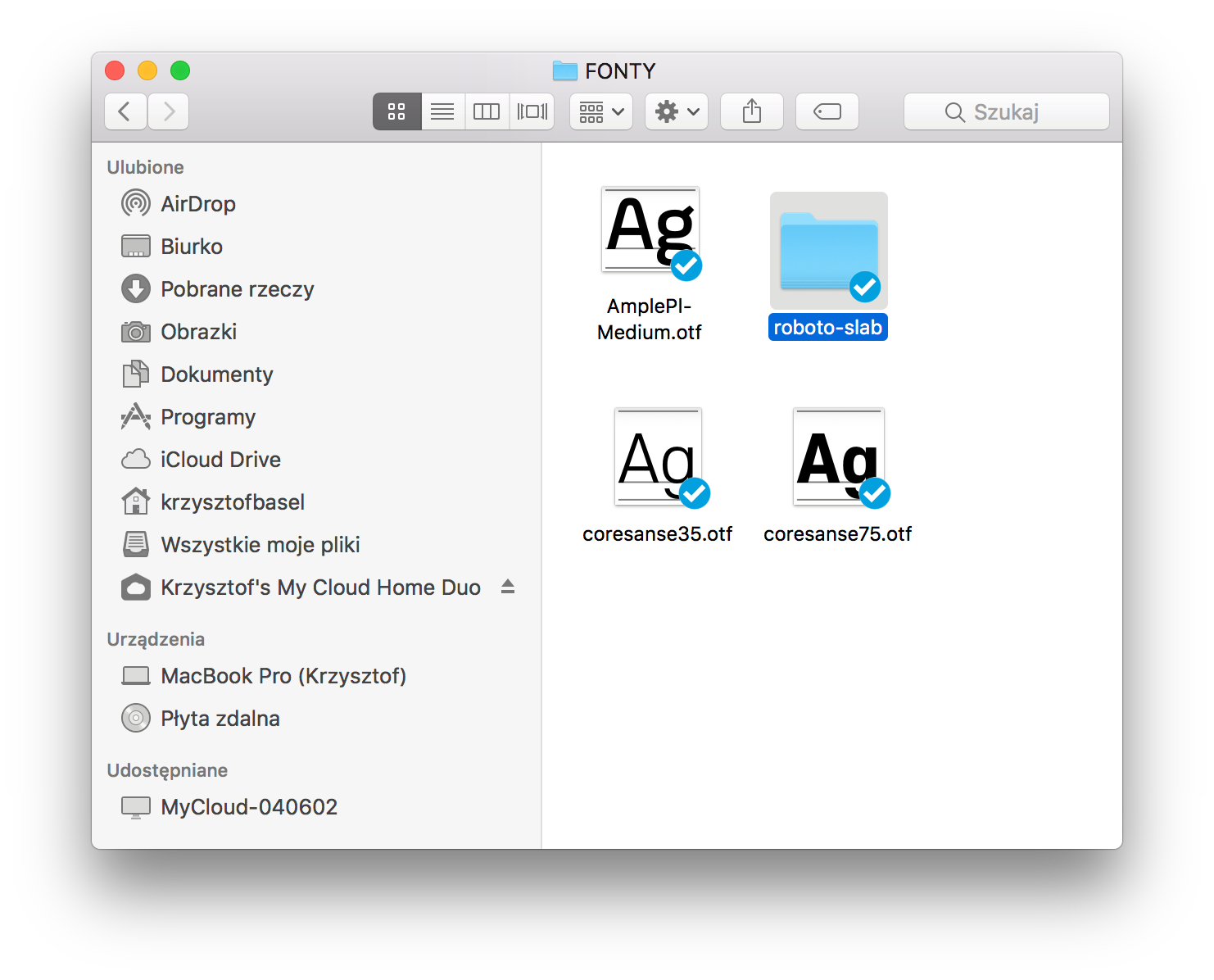Minimize the FONTY window with yellow button
This screenshot has width=1214, height=980.
[x=147, y=70]
